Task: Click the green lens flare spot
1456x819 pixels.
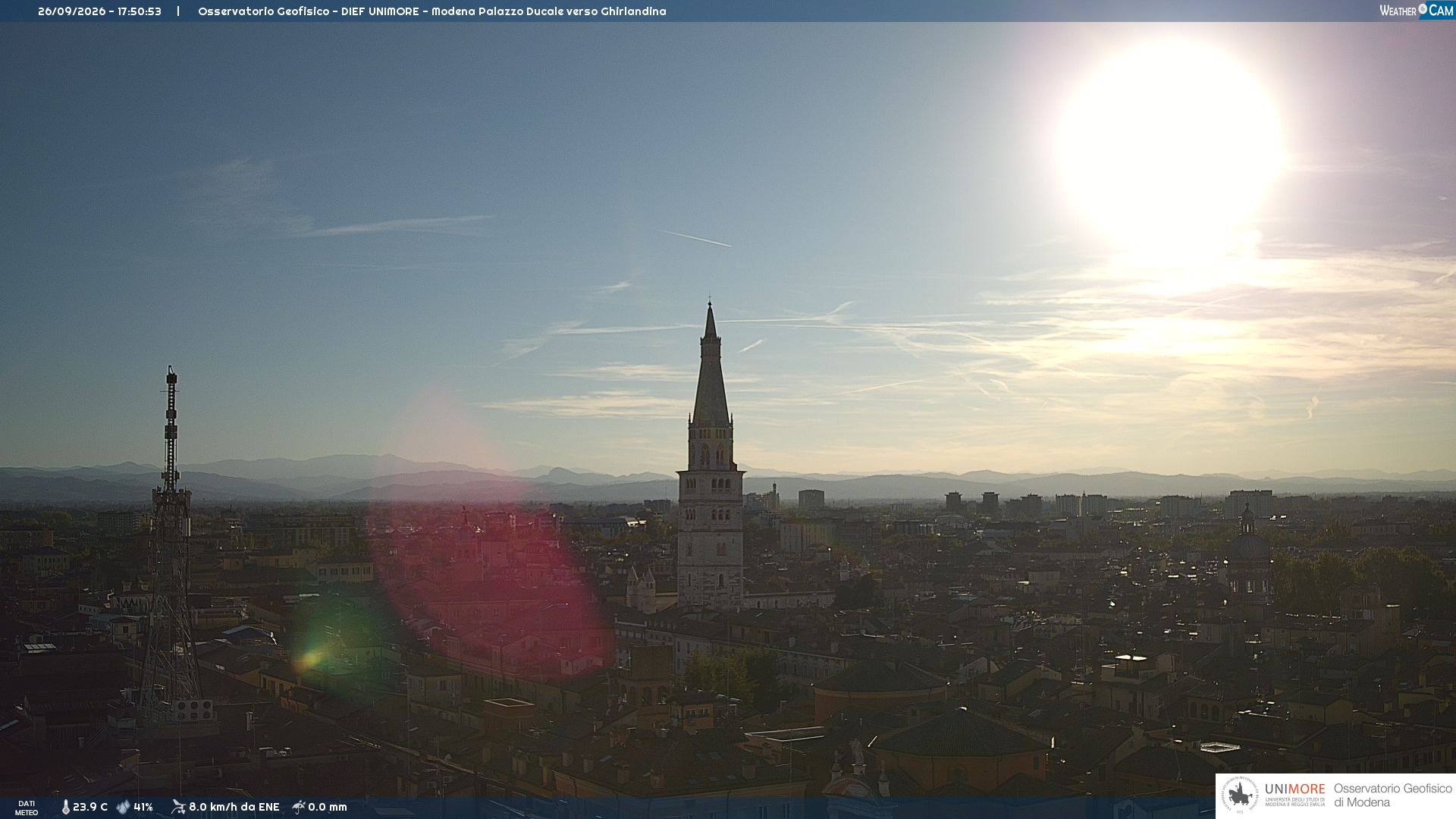Action: 309,659
